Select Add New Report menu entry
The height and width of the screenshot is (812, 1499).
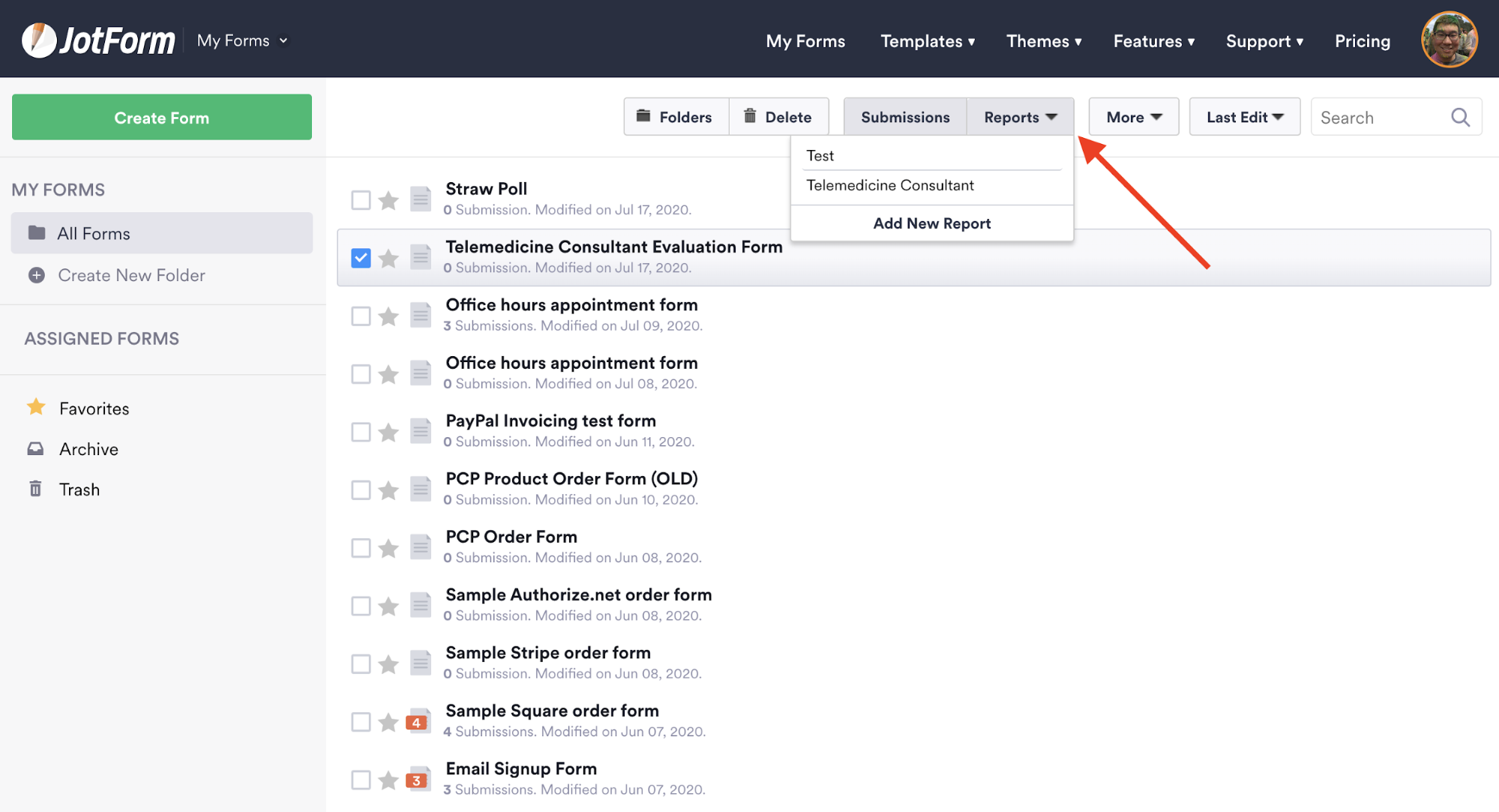pyautogui.click(x=931, y=223)
